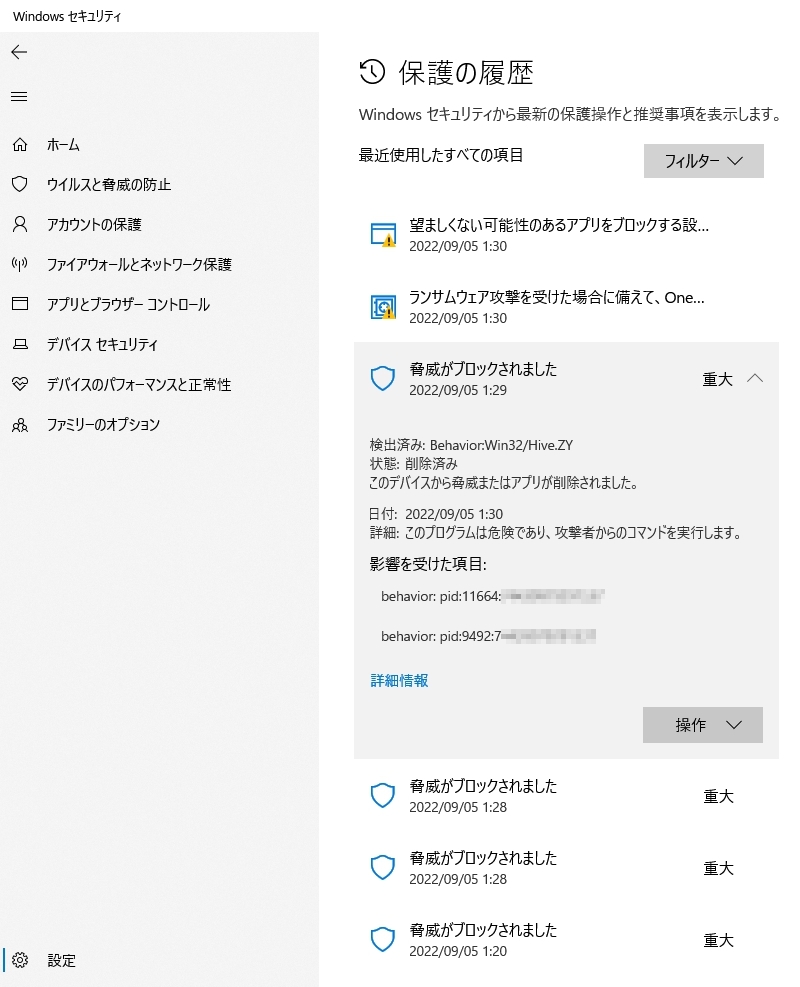800x987 pixels.
Task: Go to デバイス セキュリティ in sidebar
Action: click(102, 344)
